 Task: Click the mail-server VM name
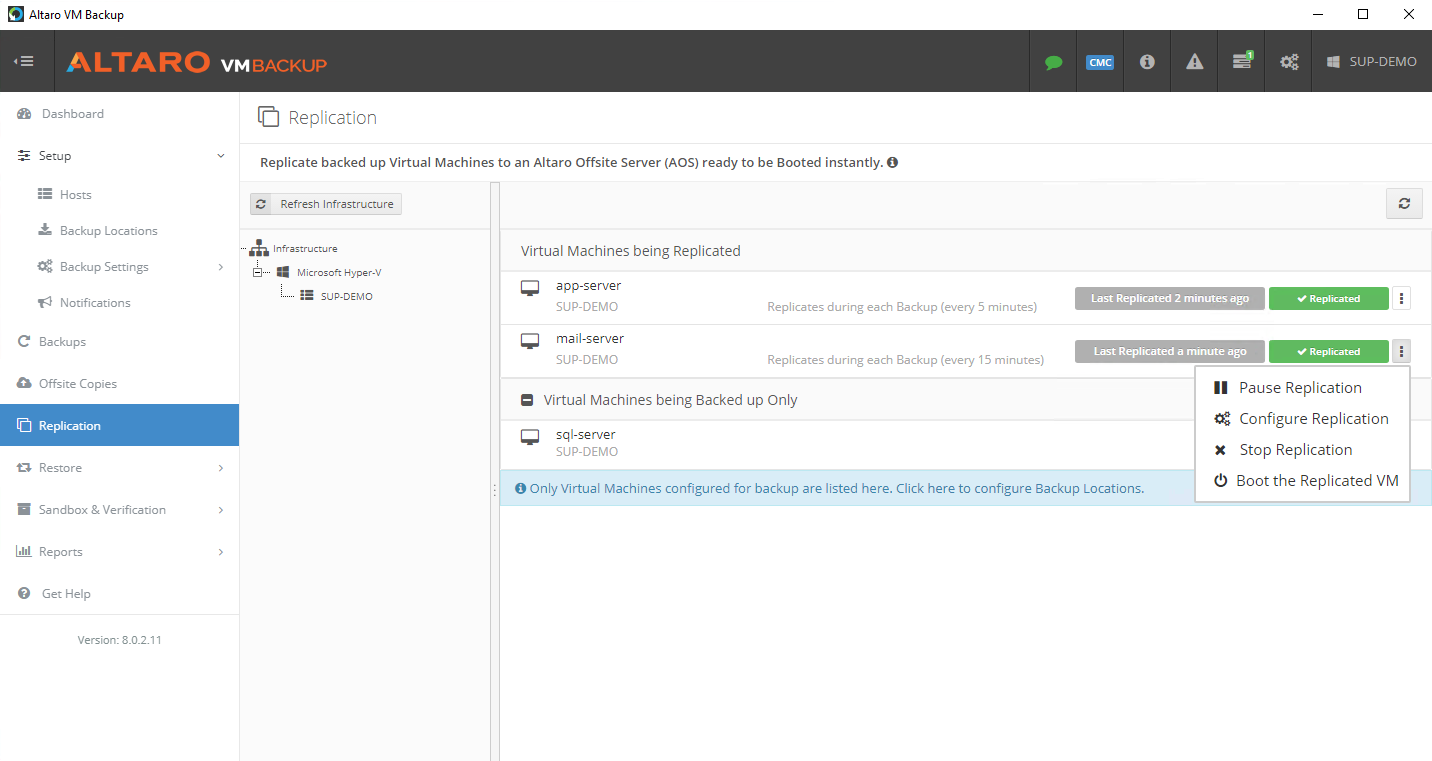pyautogui.click(x=590, y=339)
